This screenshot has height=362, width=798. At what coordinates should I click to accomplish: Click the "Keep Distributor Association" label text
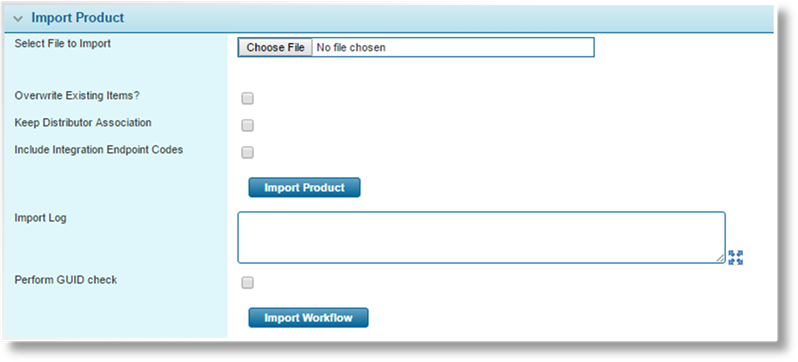click(x=83, y=123)
